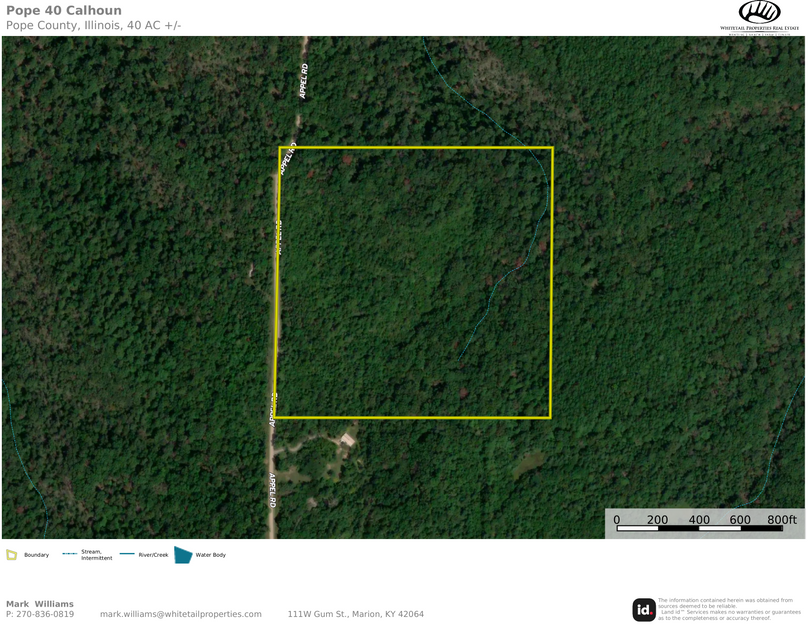
Task: Click the intermittent Stream legend line icon
Action: [69, 554]
